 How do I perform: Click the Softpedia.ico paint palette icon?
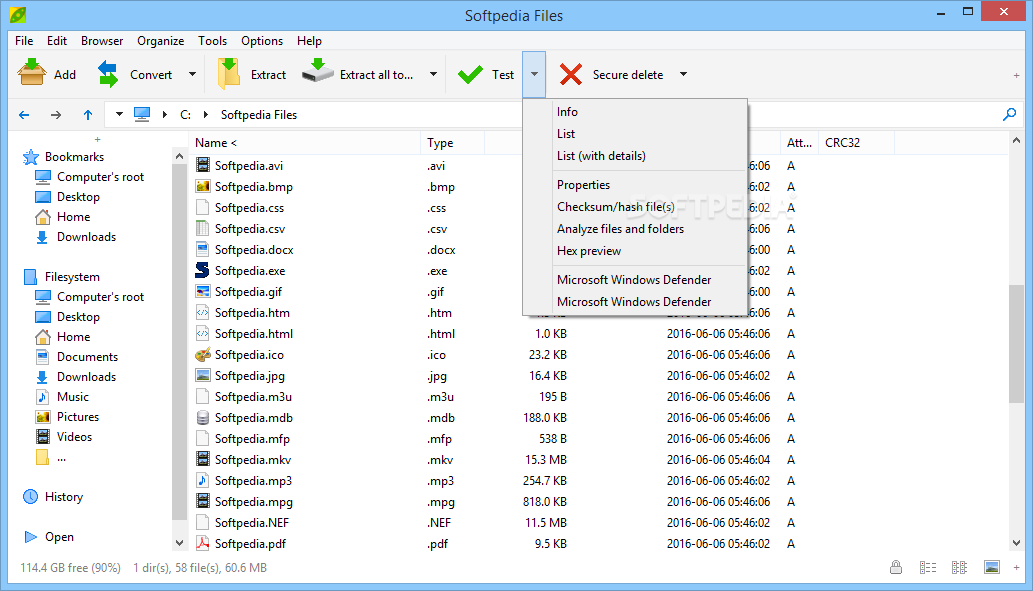point(202,354)
